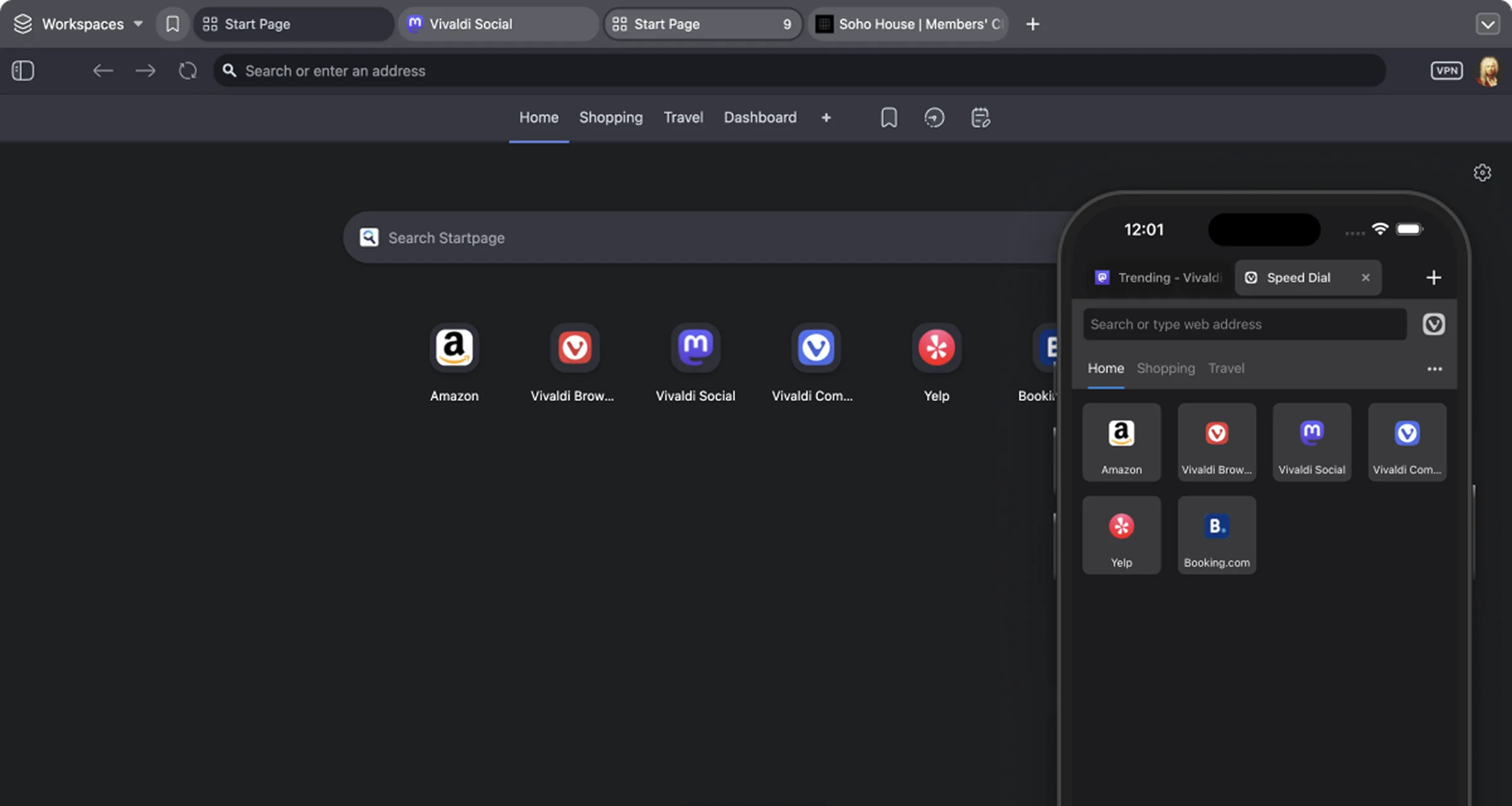Open Yelp speed dial on desktop
Viewport: 1512px width, 806px height.
(x=936, y=348)
